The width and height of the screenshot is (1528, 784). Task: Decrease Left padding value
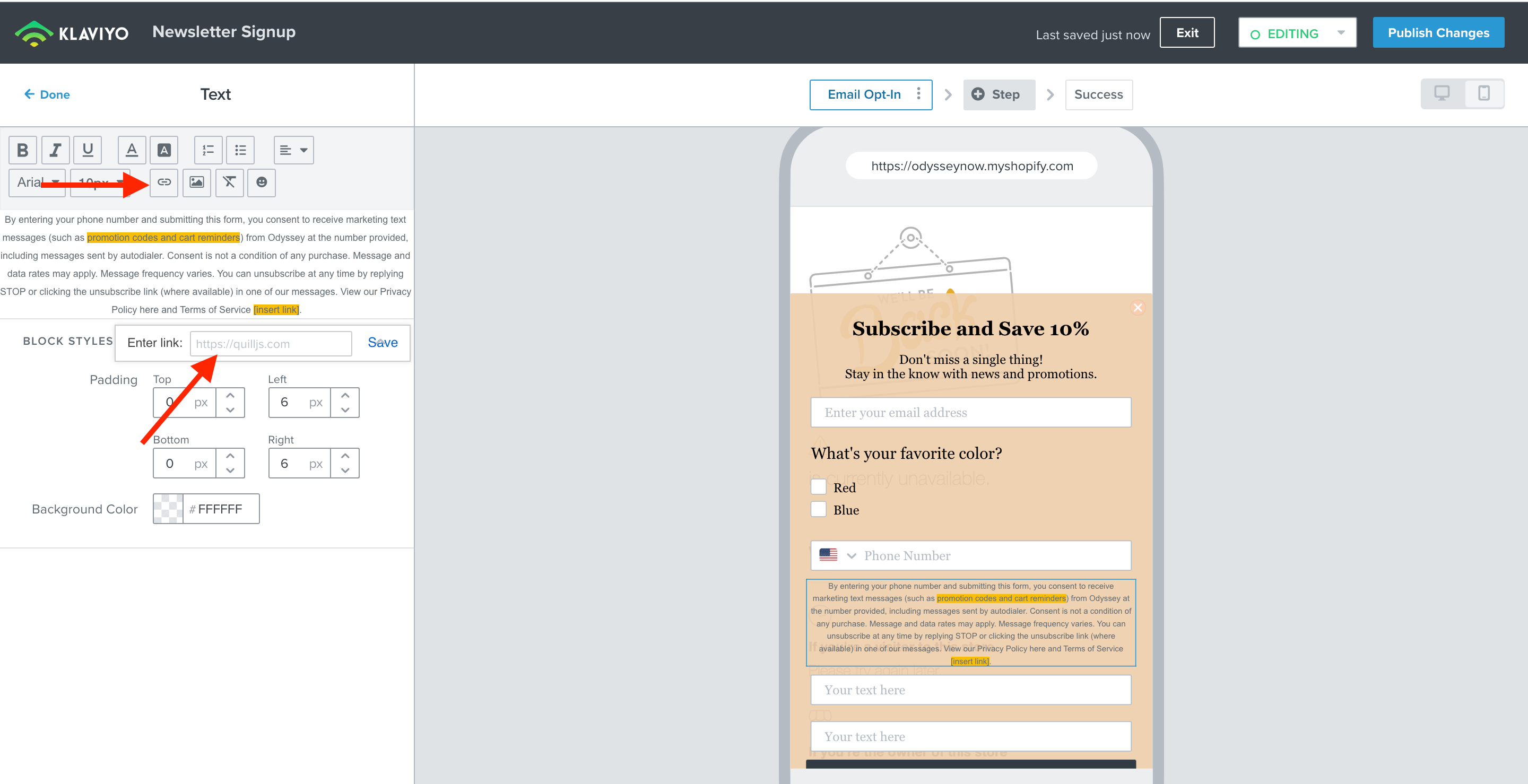click(345, 410)
